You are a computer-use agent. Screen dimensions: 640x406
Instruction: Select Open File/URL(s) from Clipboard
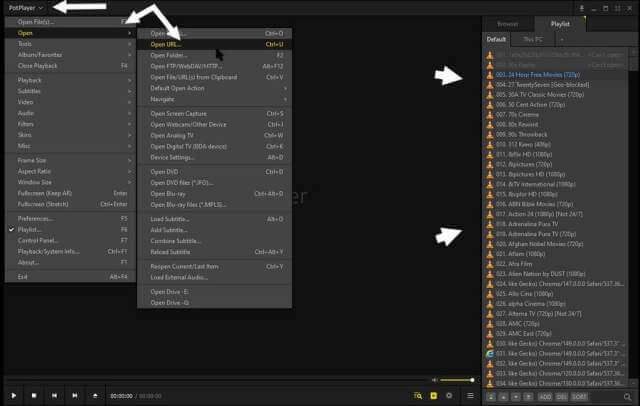coord(214,77)
